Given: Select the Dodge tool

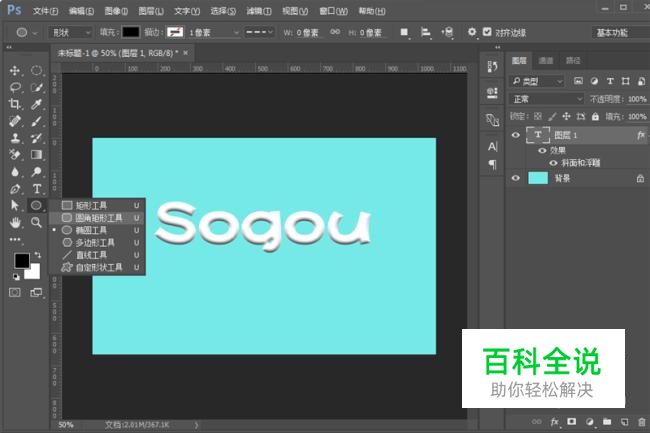Looking at the screenshot, I should pos(36,172).
